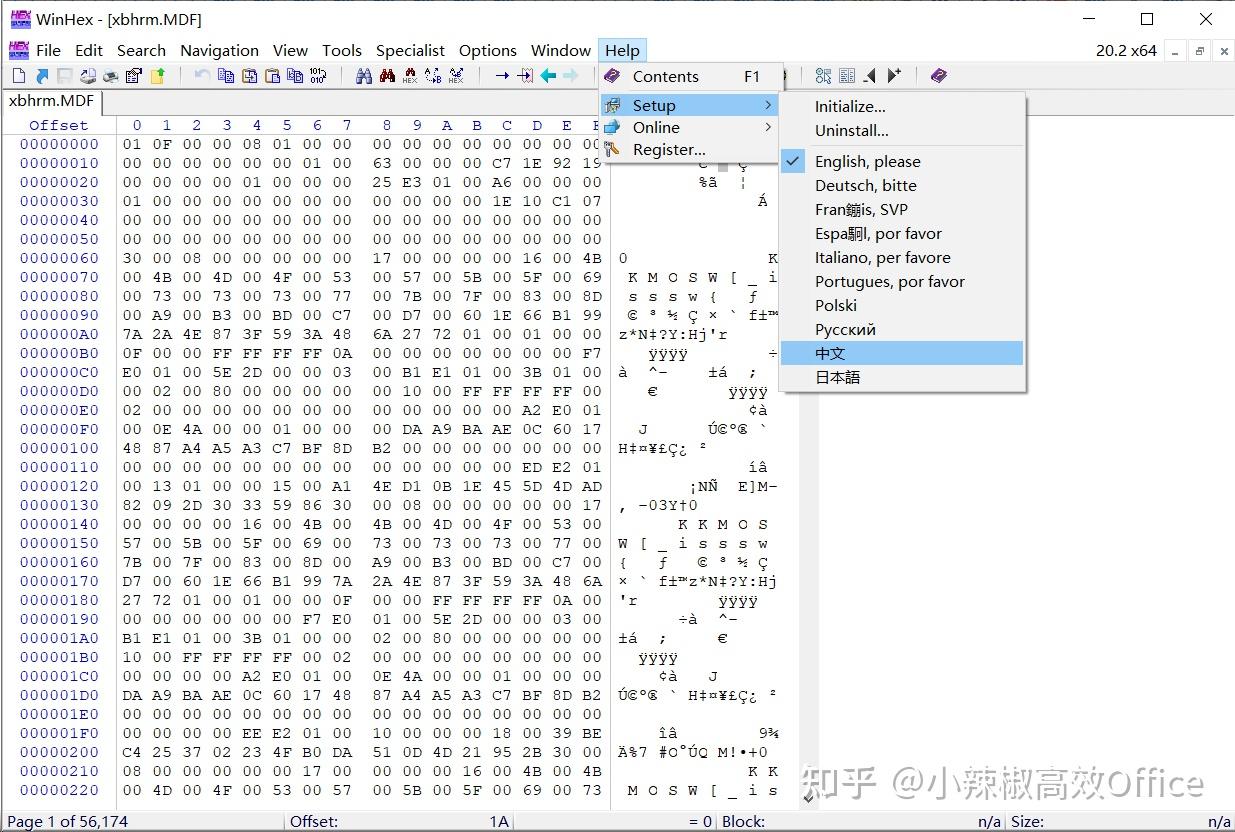Open the File menu

[48, 50]
